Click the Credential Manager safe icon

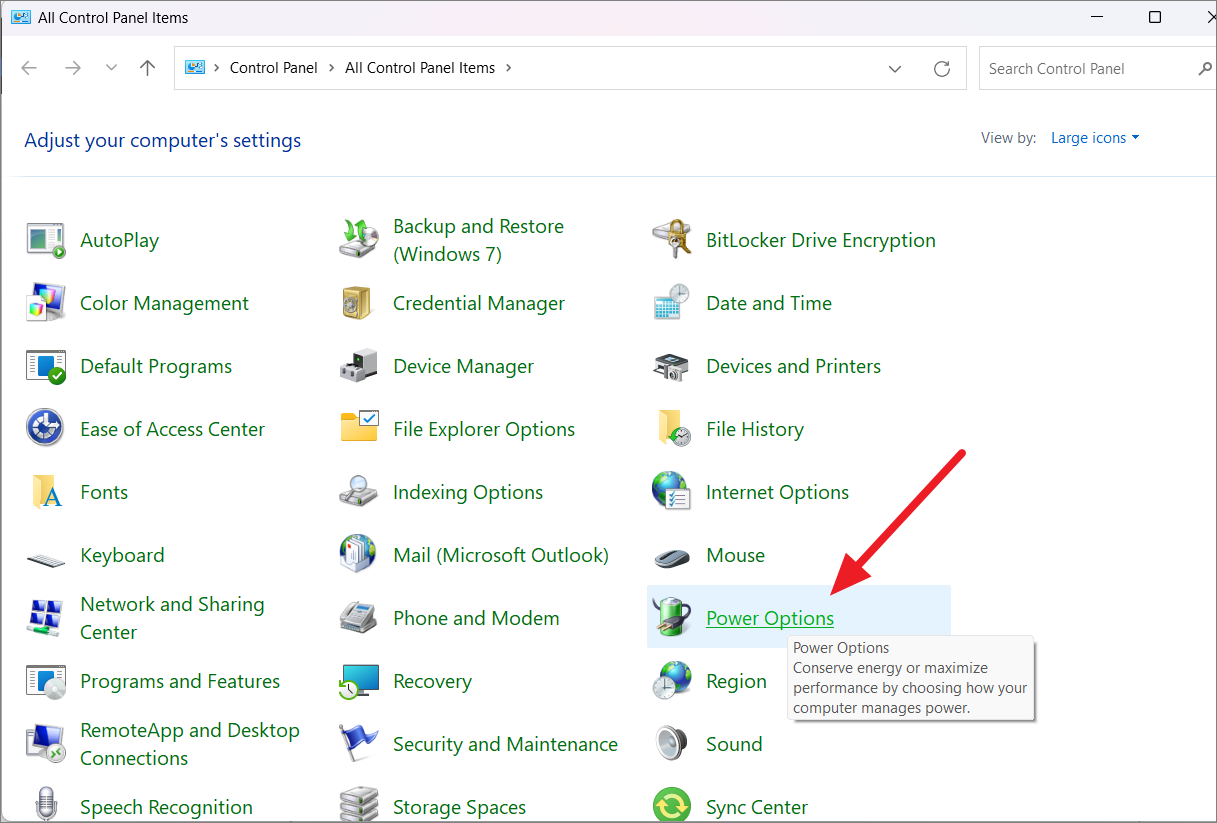(x=358, y=303)
